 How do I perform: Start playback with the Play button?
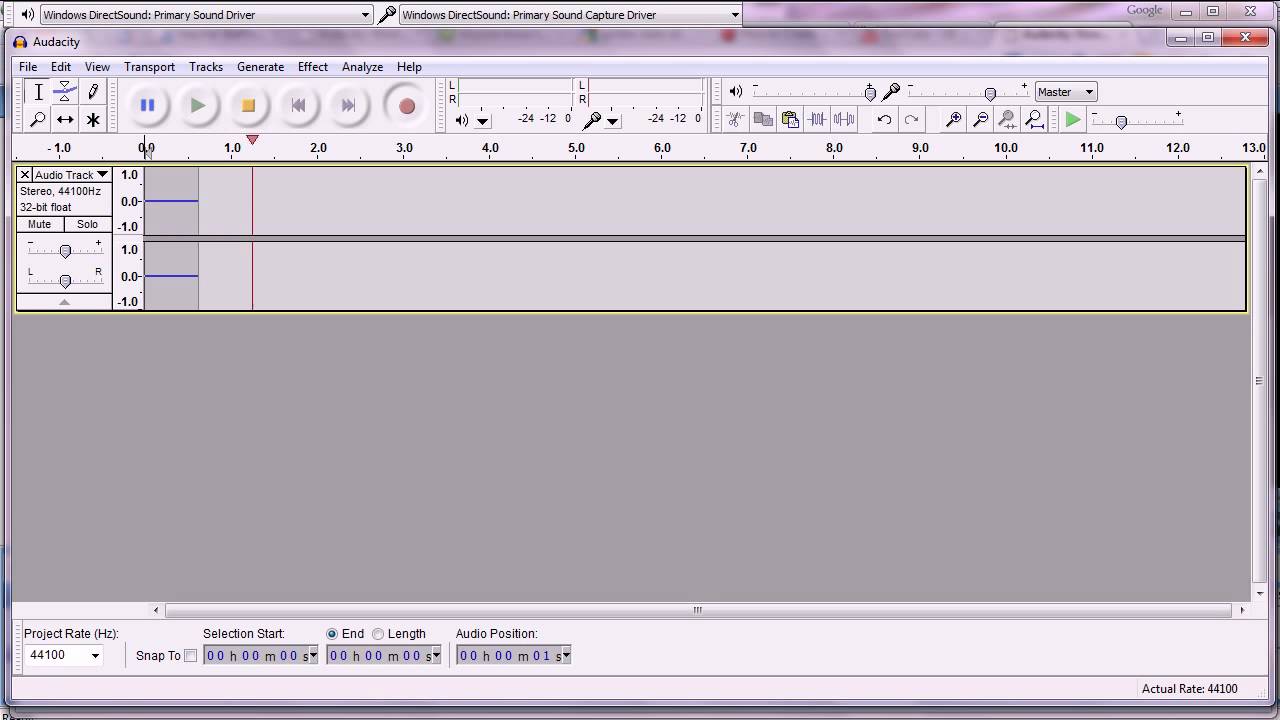tap(197, 105)
